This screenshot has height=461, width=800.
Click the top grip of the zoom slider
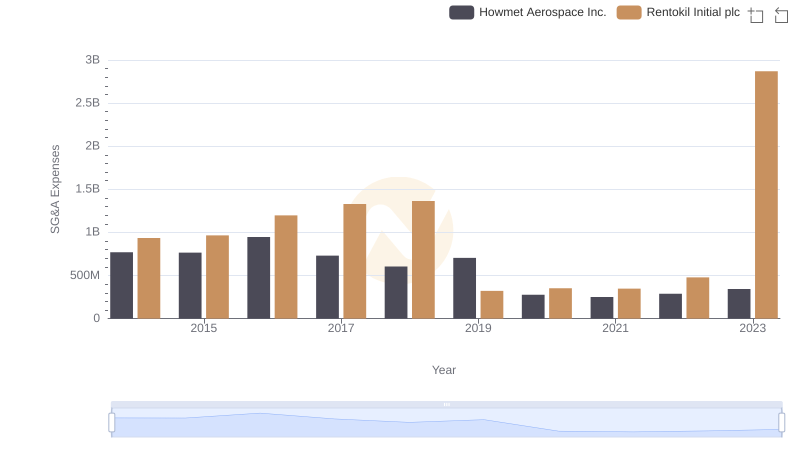click(x=446, y=404)
